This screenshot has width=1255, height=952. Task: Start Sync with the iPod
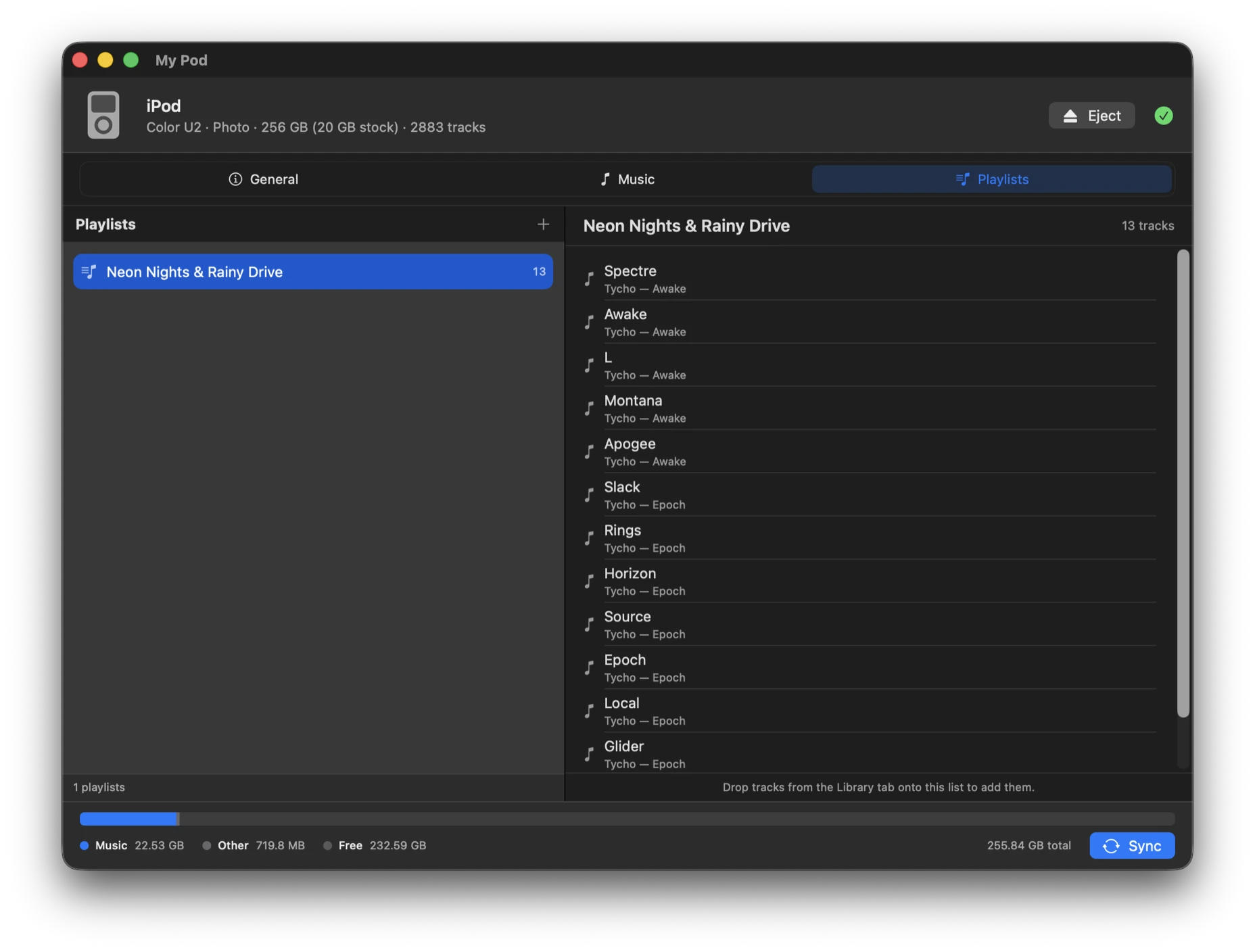[x=1132, y=846]
